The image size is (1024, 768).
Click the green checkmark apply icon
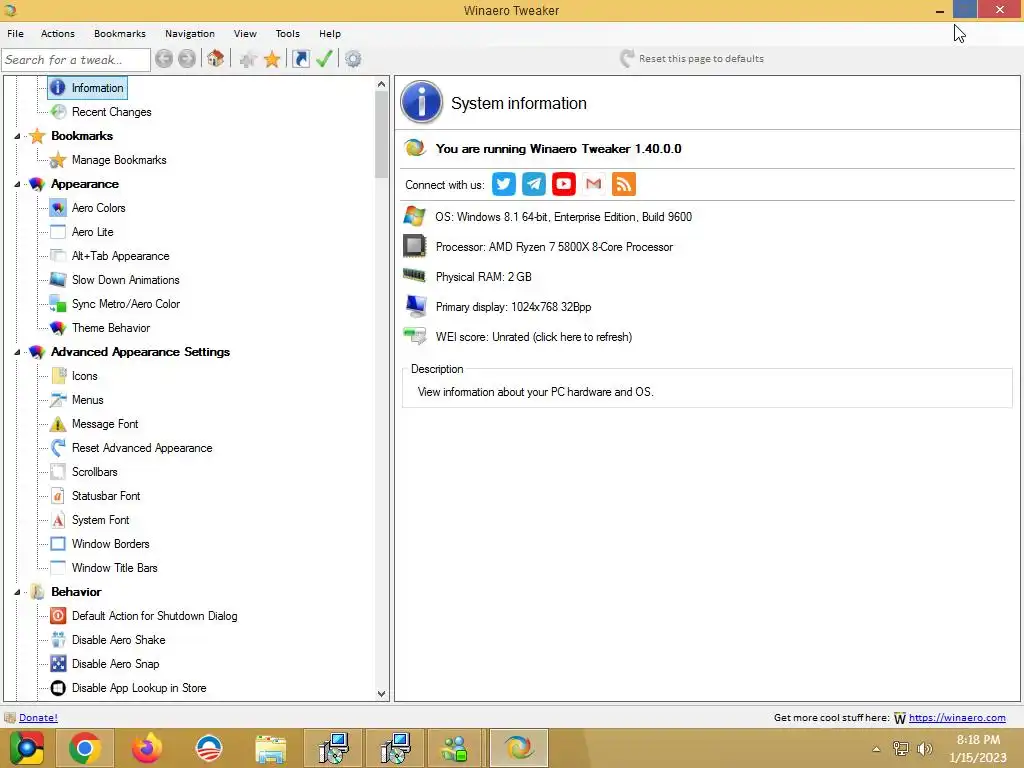[x=325, y=59]
